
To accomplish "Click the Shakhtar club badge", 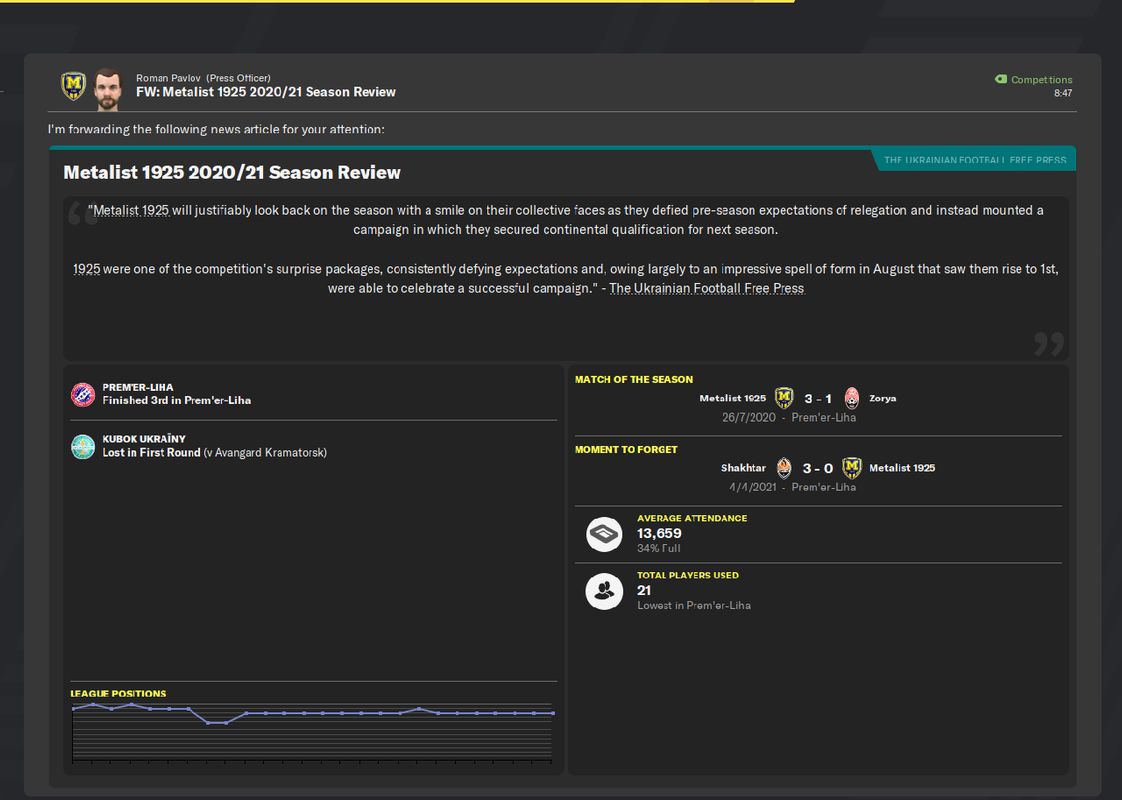I will pyautogui.click(x=784, y=468).
